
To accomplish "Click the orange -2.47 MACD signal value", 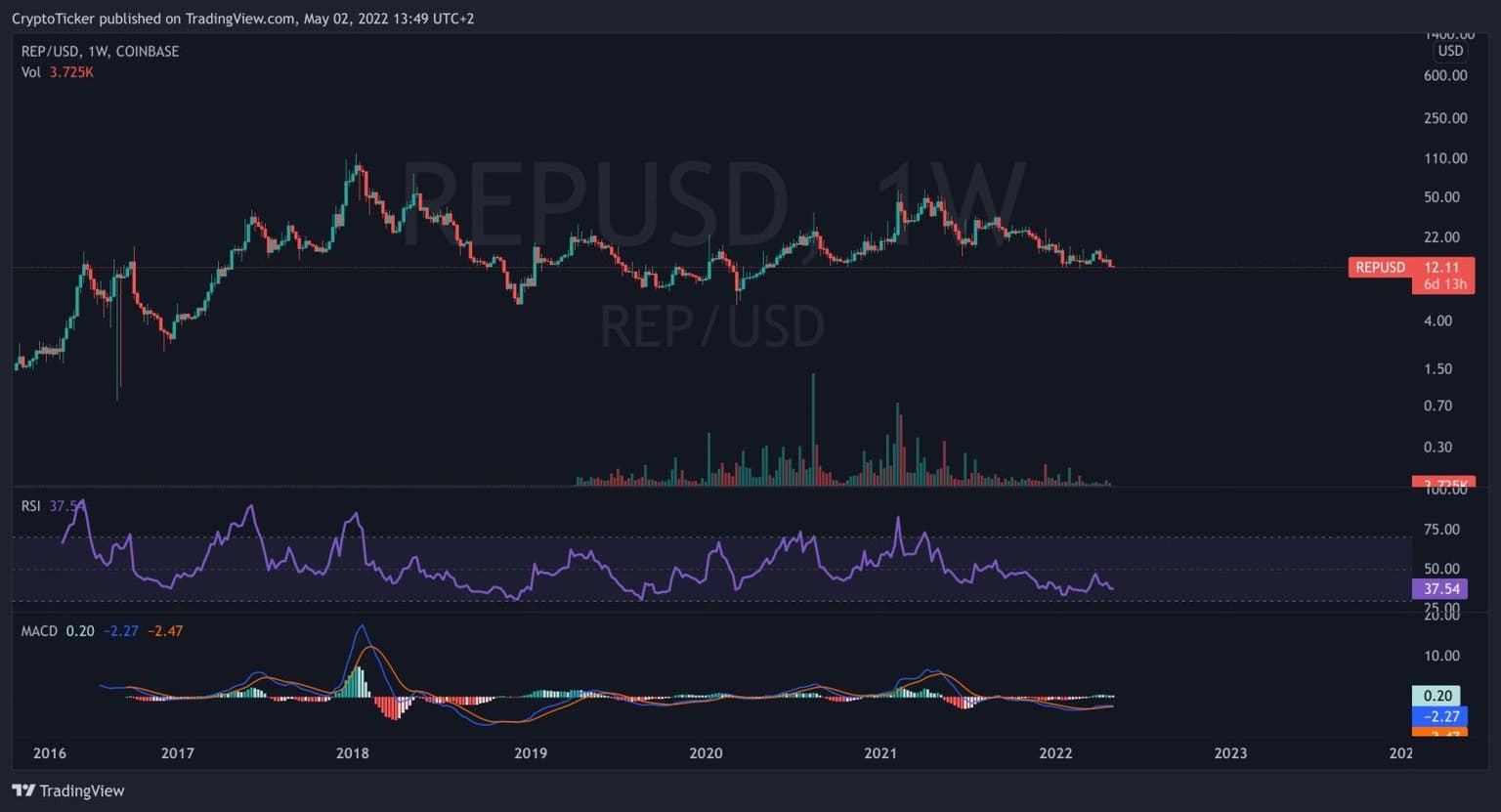I will tap(165, 631).
